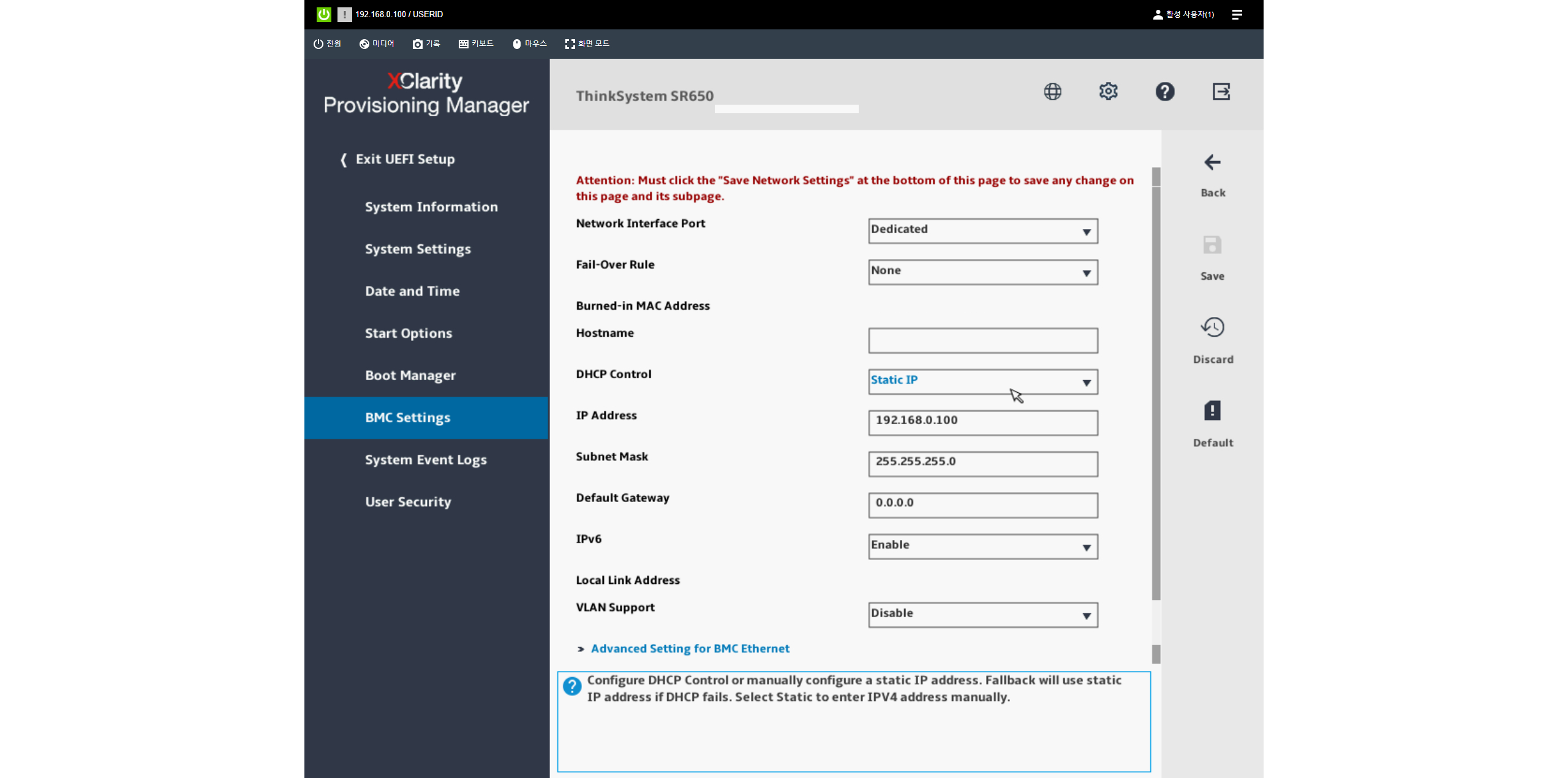Open the 미디어 media menu
This screenshot has width=1568, height=778.
377,43
